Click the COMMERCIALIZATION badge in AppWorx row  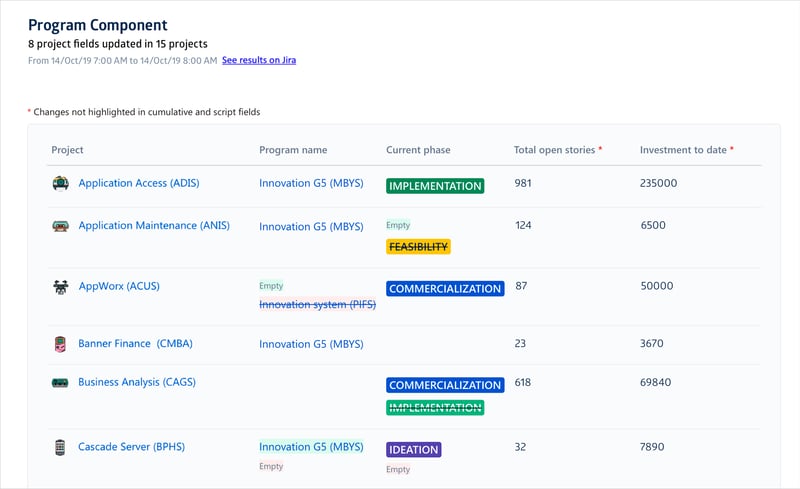pyautogui.click(x=445, y=288)
